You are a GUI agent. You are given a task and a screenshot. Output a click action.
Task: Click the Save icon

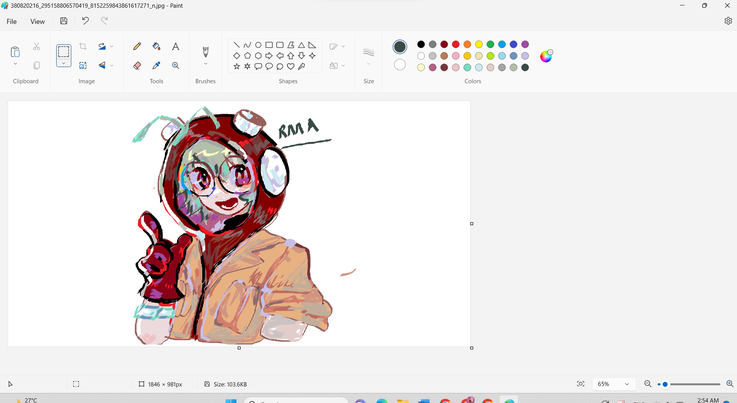(63, 21)
